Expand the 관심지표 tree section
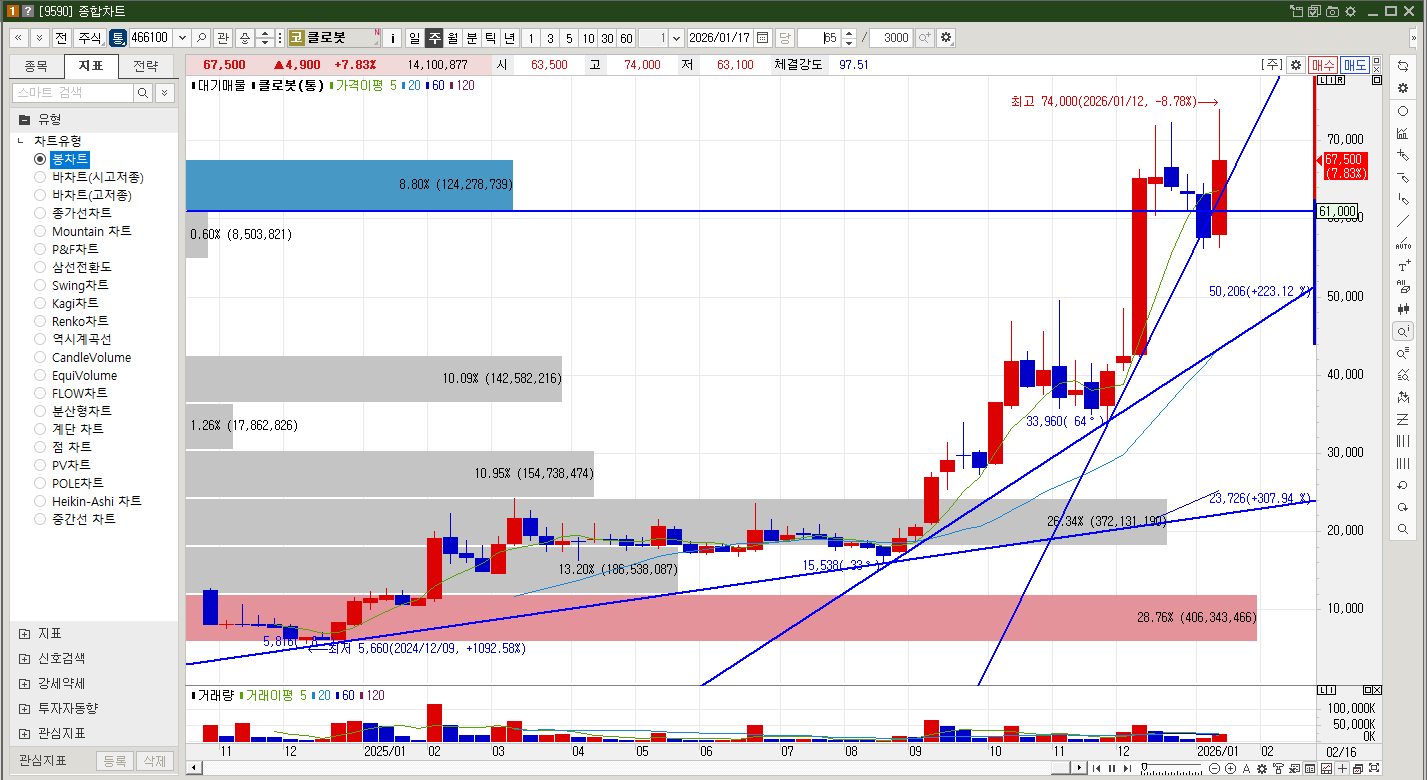1427x780 pixels. (x=24, y=733)
